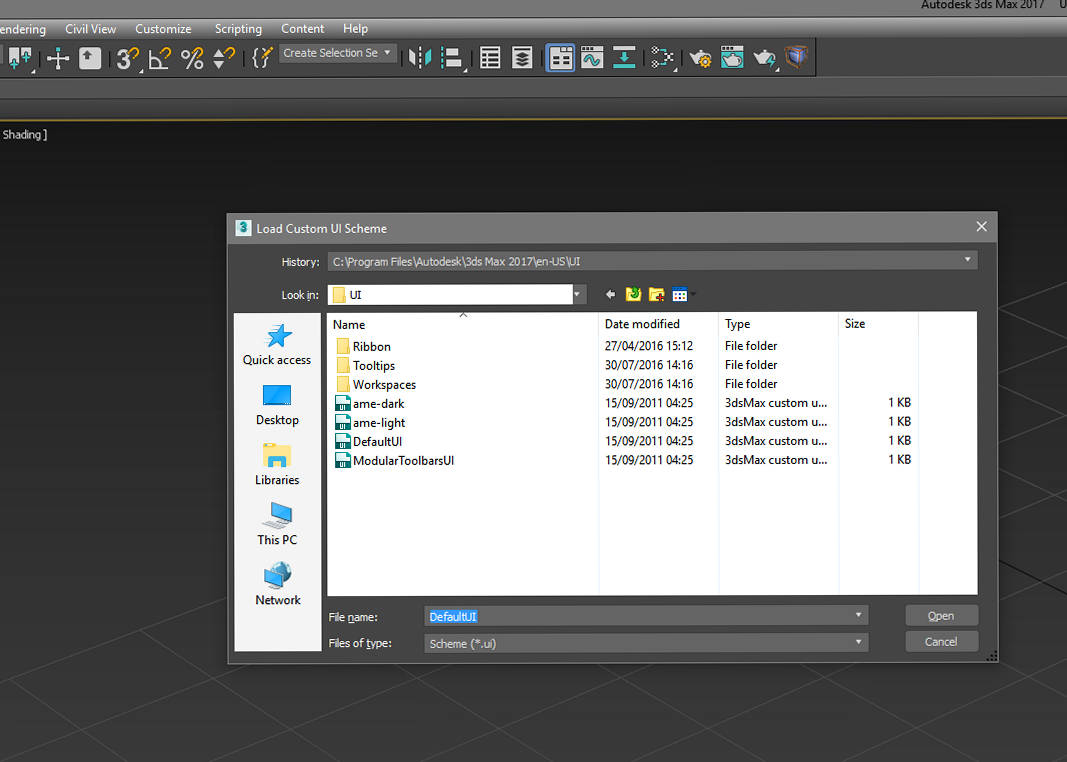Open the Civil View menu
The width and height of the screenshot is (1067, 762).
91,29
